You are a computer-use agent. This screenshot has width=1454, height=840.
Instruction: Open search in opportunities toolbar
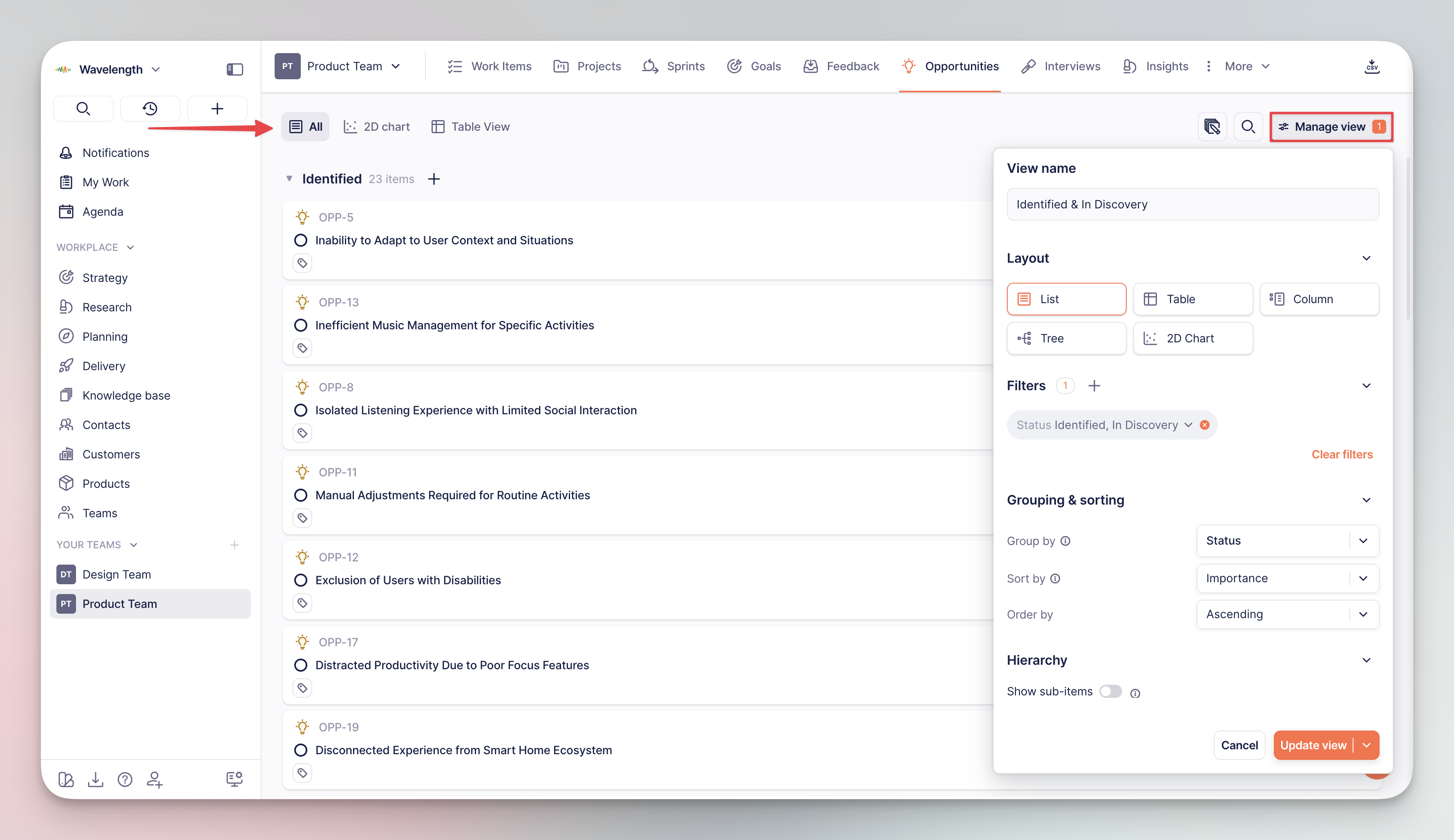pyautogui.click(x=1248, y=126)
